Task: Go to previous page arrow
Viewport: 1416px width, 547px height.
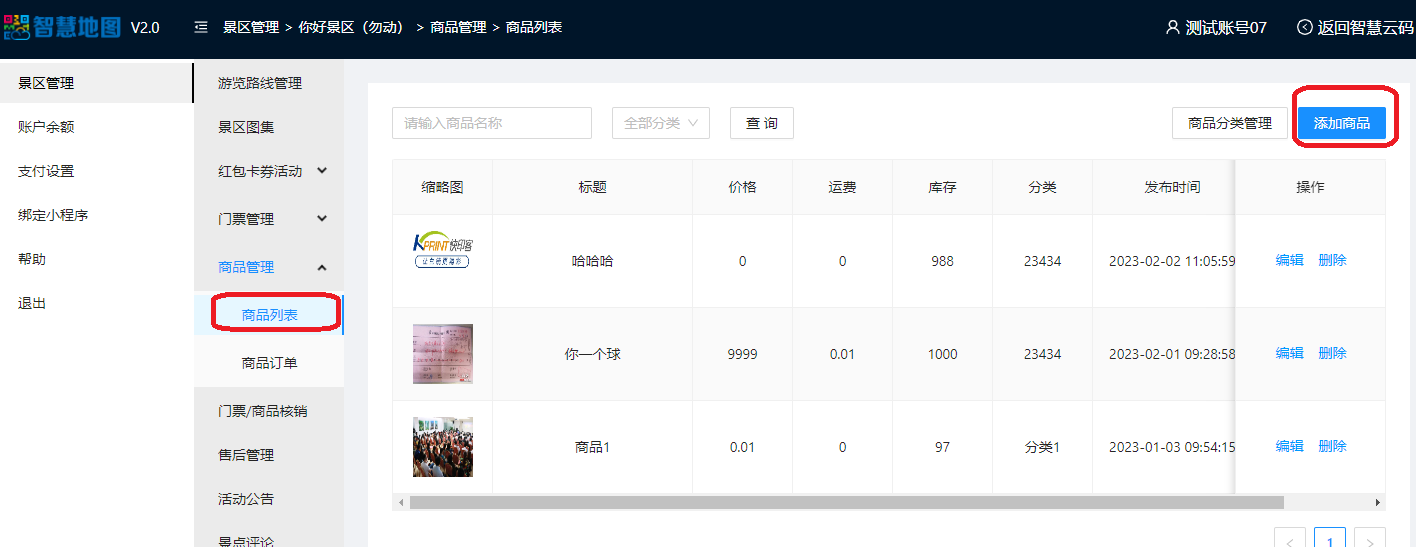Action: pyautogui.click(x=1289, y=541)
